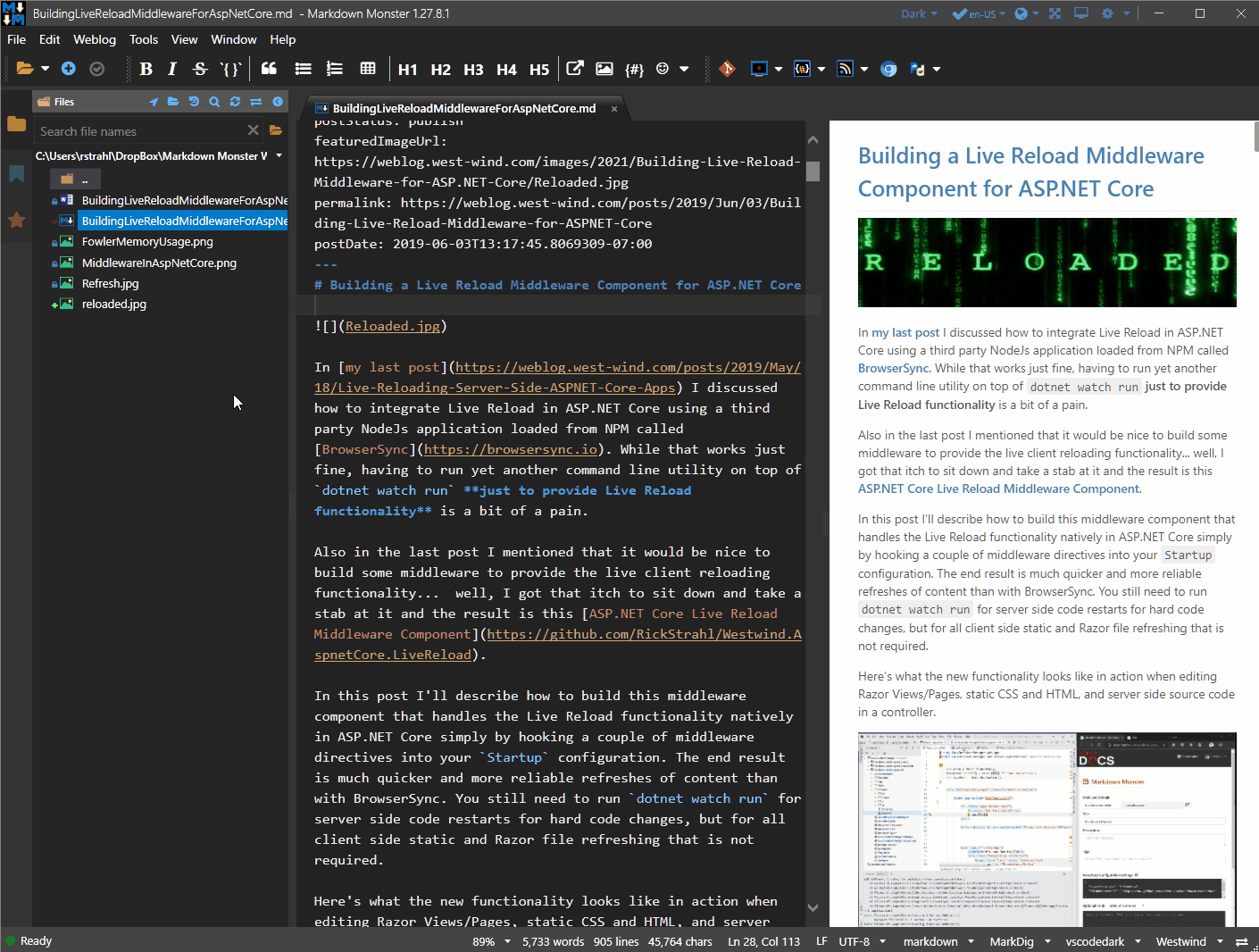Toggle distraction-free mode with the arrows icon

(x=1055, y=13)
